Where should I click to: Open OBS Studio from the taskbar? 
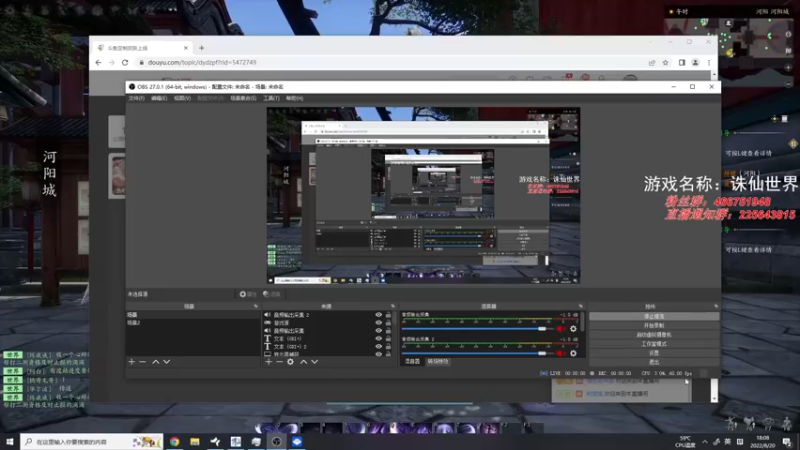pos(276,441)
